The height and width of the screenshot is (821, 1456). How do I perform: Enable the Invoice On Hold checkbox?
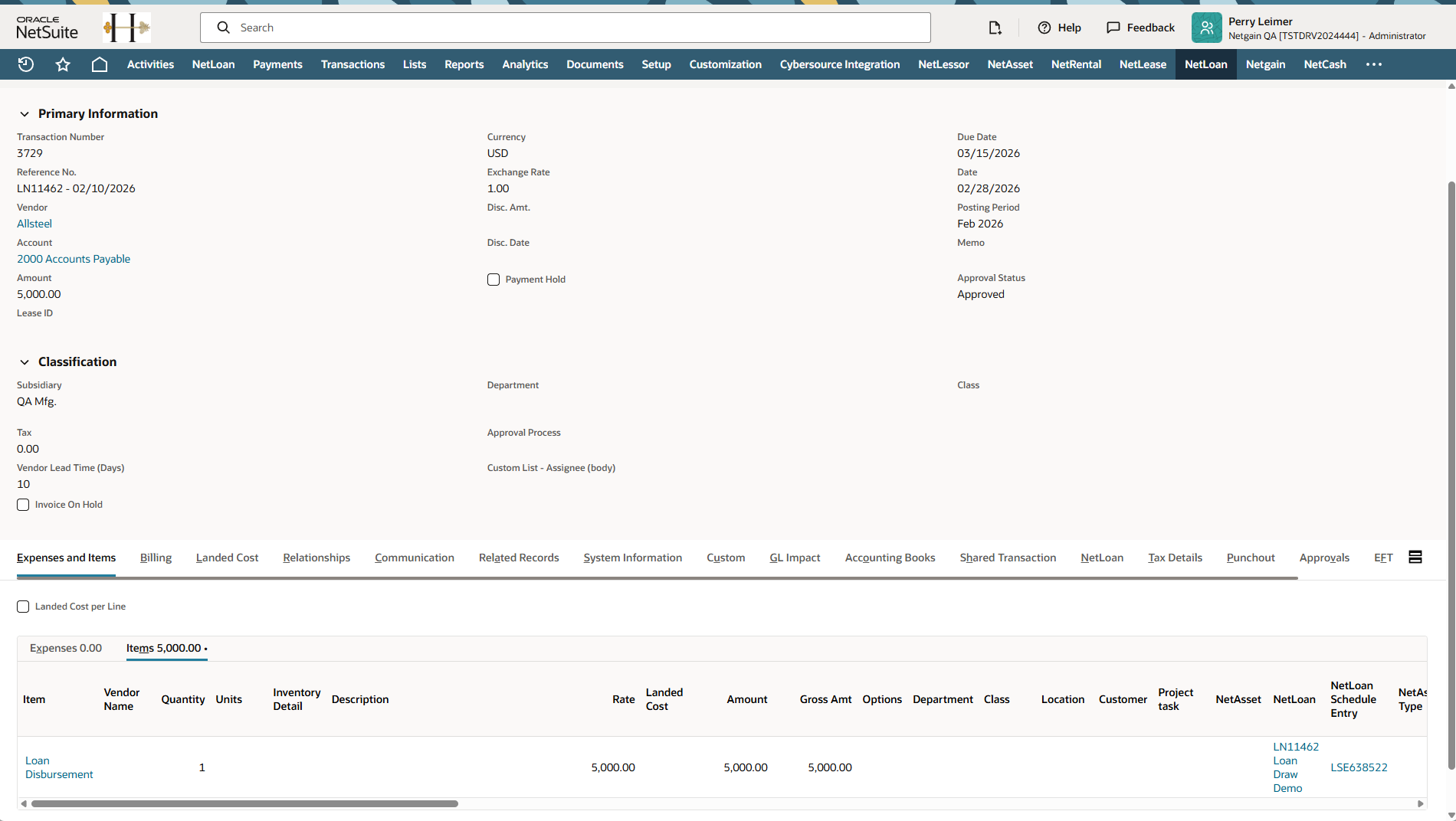point(23,505)
